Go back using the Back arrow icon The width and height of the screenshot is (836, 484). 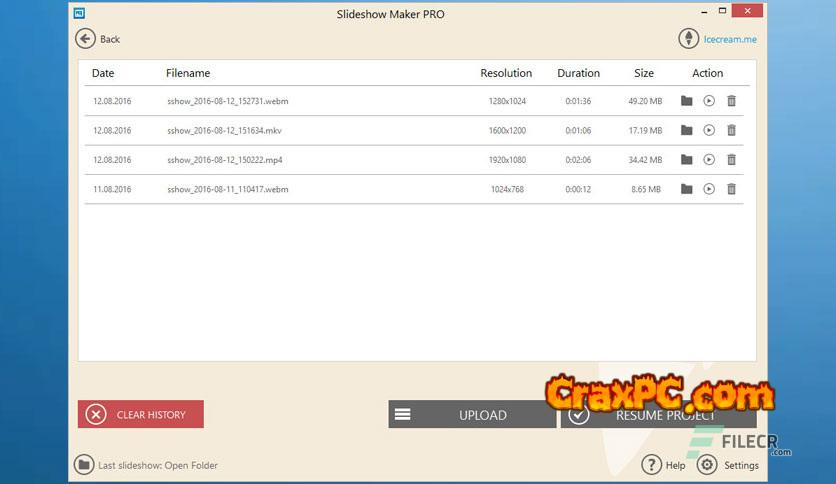[85, 39]
